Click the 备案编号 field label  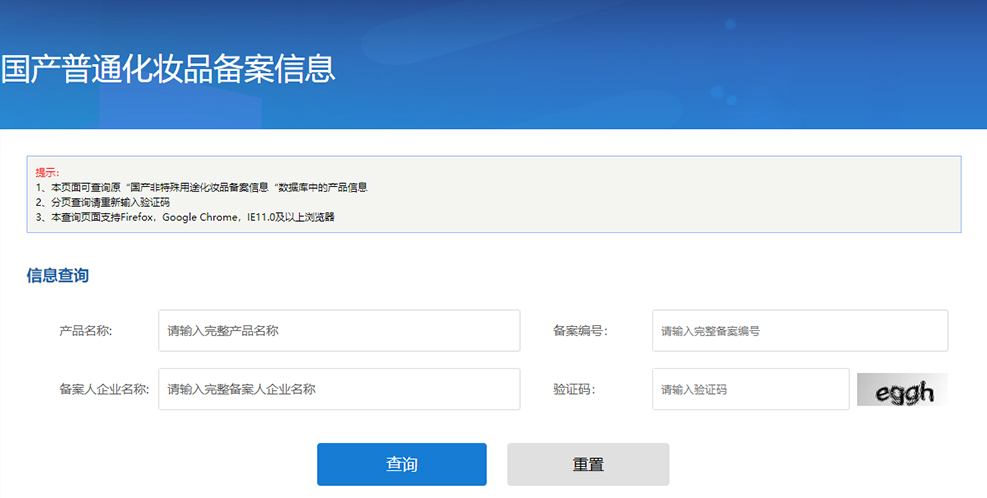click(x=580, y=331)
